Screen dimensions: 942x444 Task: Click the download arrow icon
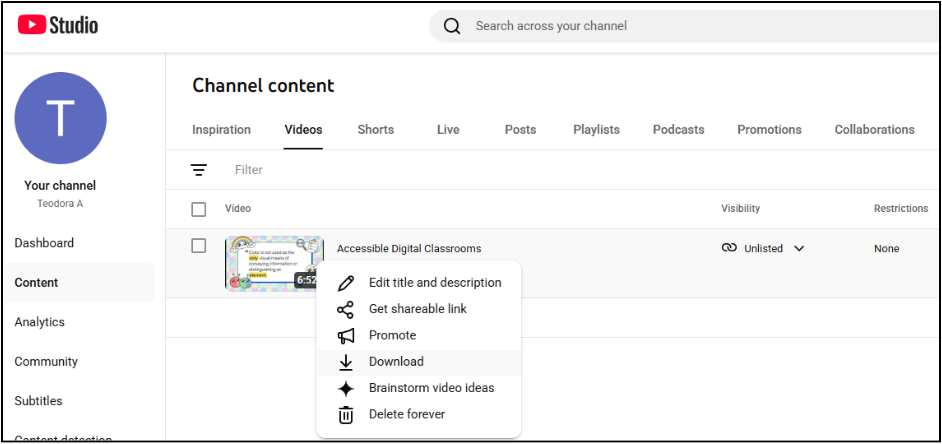346,362
